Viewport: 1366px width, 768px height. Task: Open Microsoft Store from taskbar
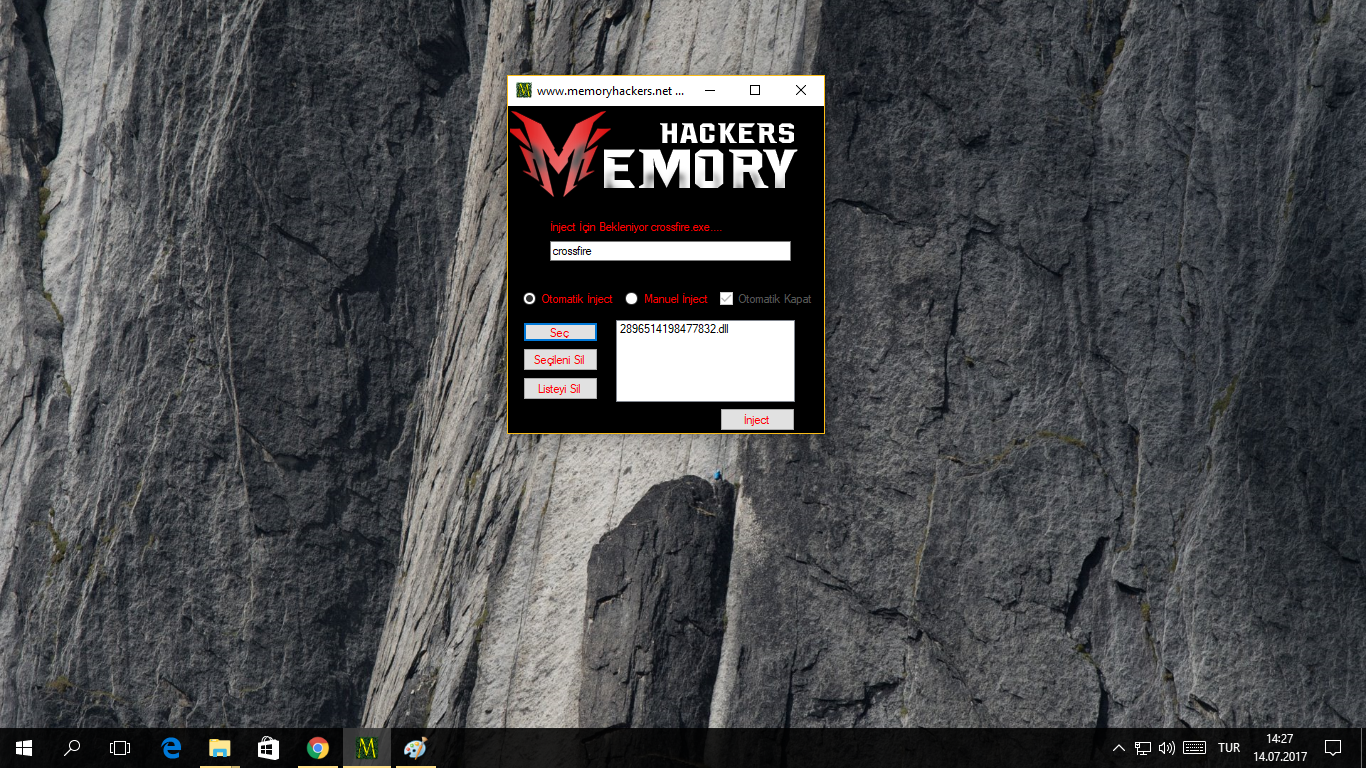269,748
